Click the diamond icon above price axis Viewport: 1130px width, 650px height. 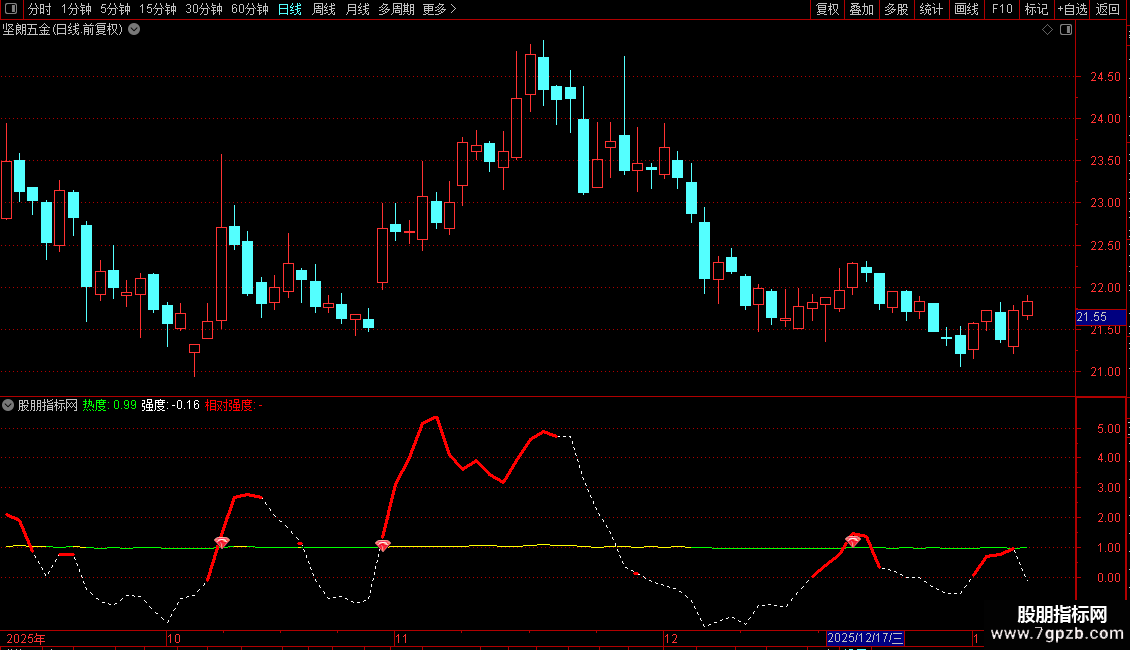click(1048, 30)
